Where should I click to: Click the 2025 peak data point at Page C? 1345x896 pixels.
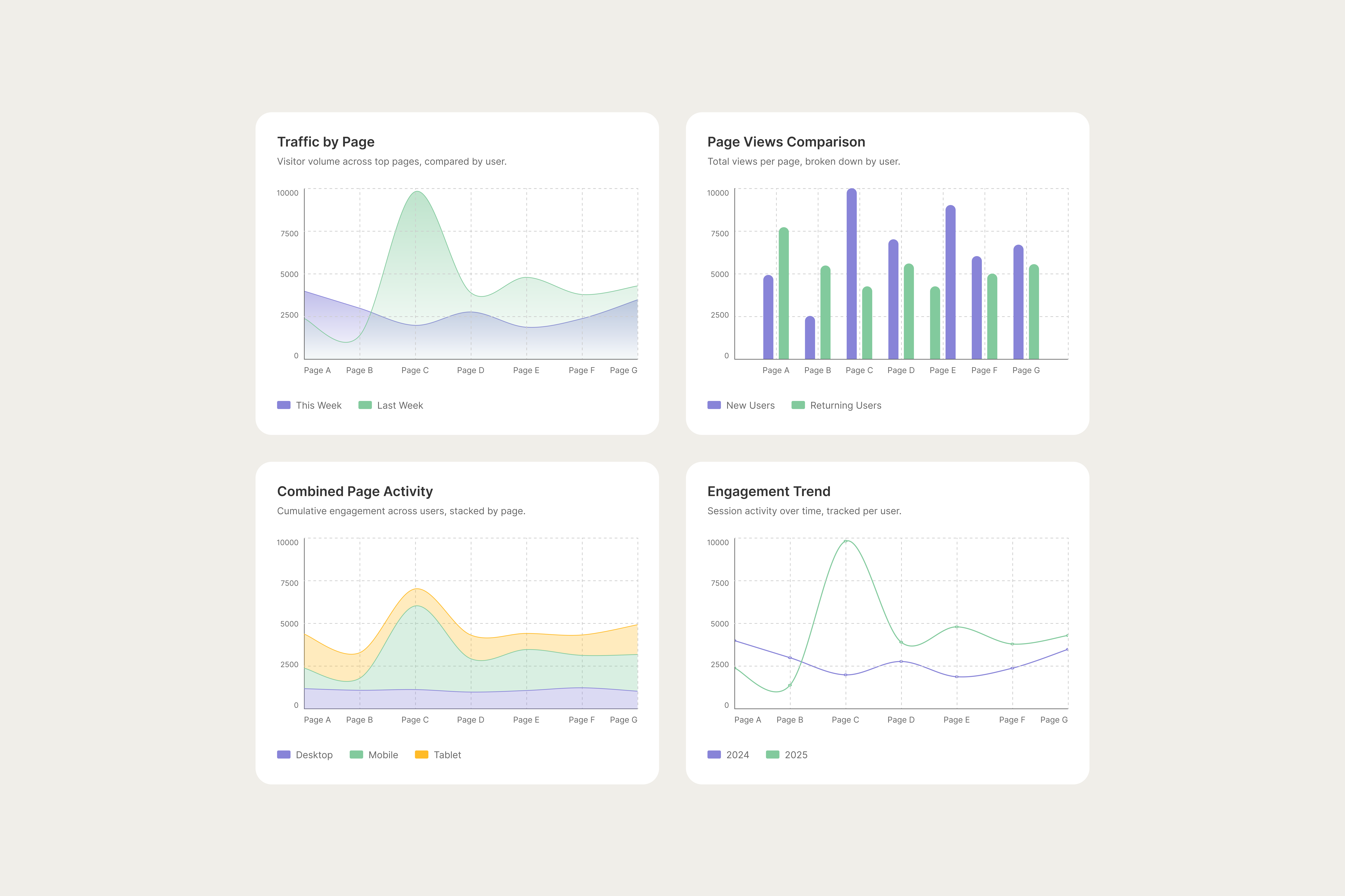click(x=846, y=541)
